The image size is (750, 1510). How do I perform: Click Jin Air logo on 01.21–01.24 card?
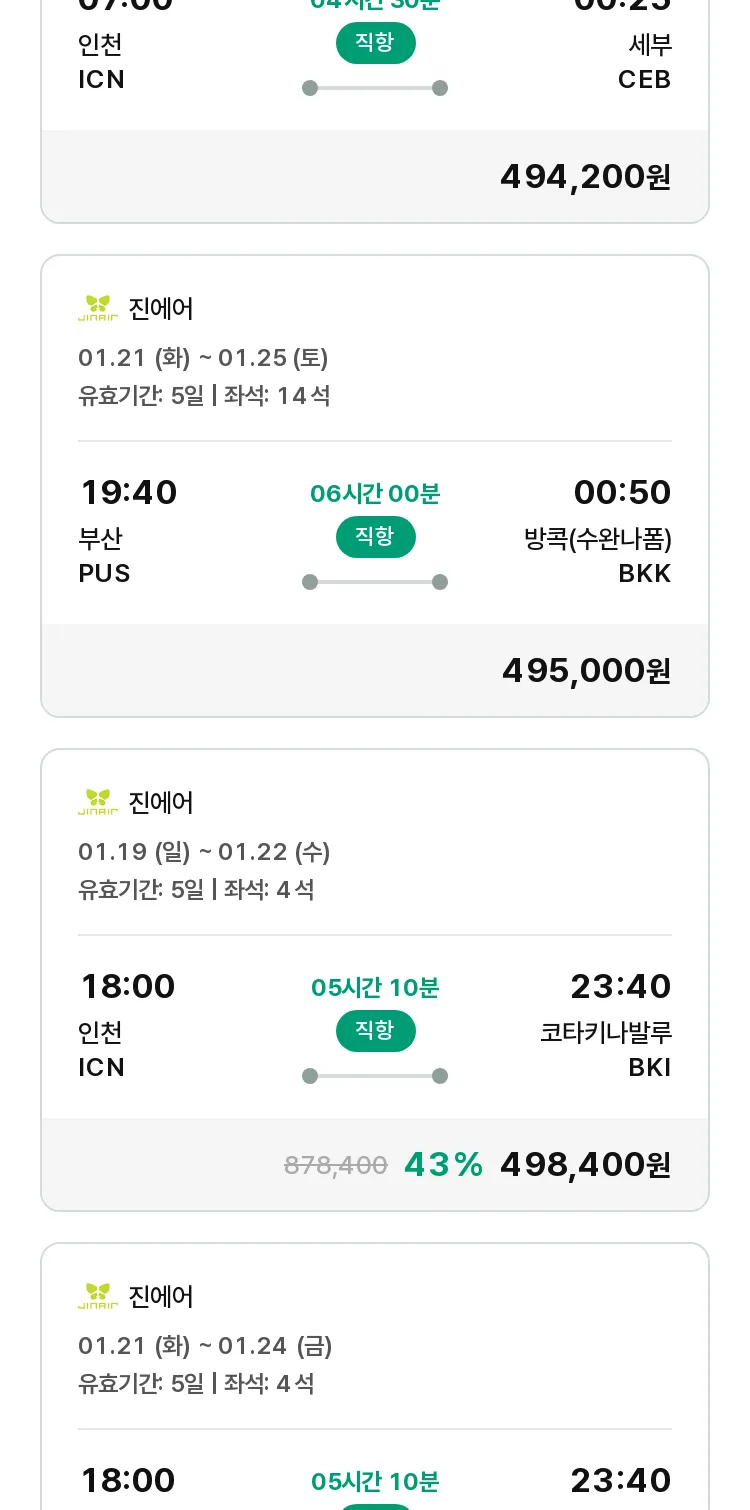(98, 1296)
